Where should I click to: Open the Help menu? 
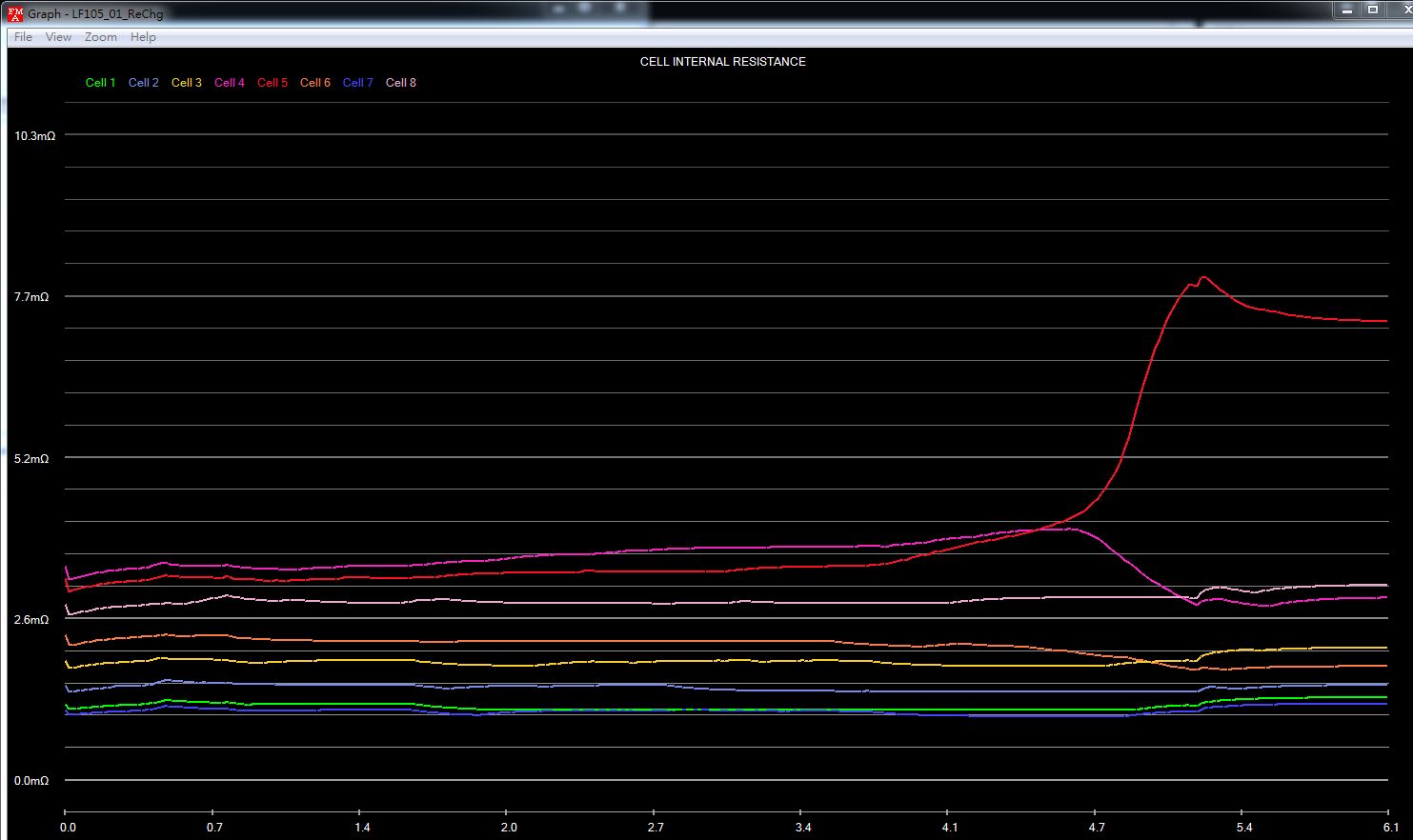point(143,37)
